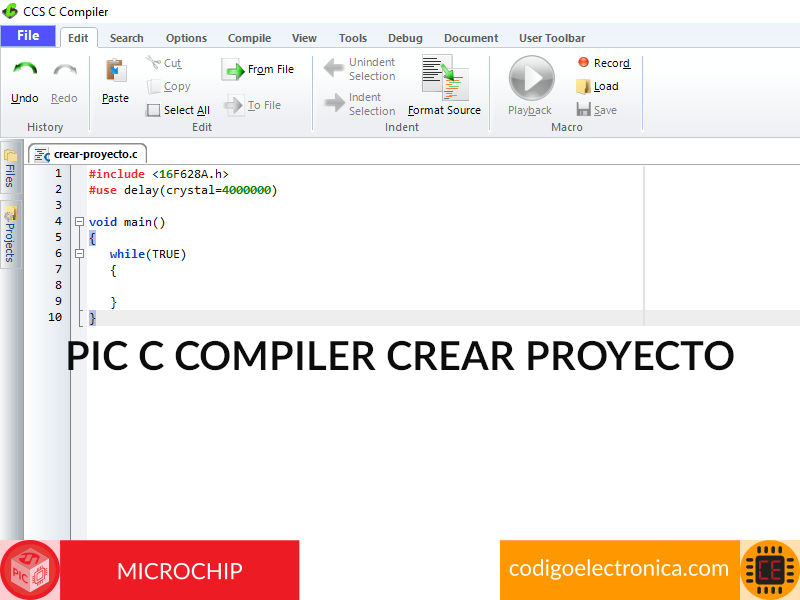Select the Edit ribbon tab
Image resolution: width=800 pixels, height=600 pixels.
(78, 38)
